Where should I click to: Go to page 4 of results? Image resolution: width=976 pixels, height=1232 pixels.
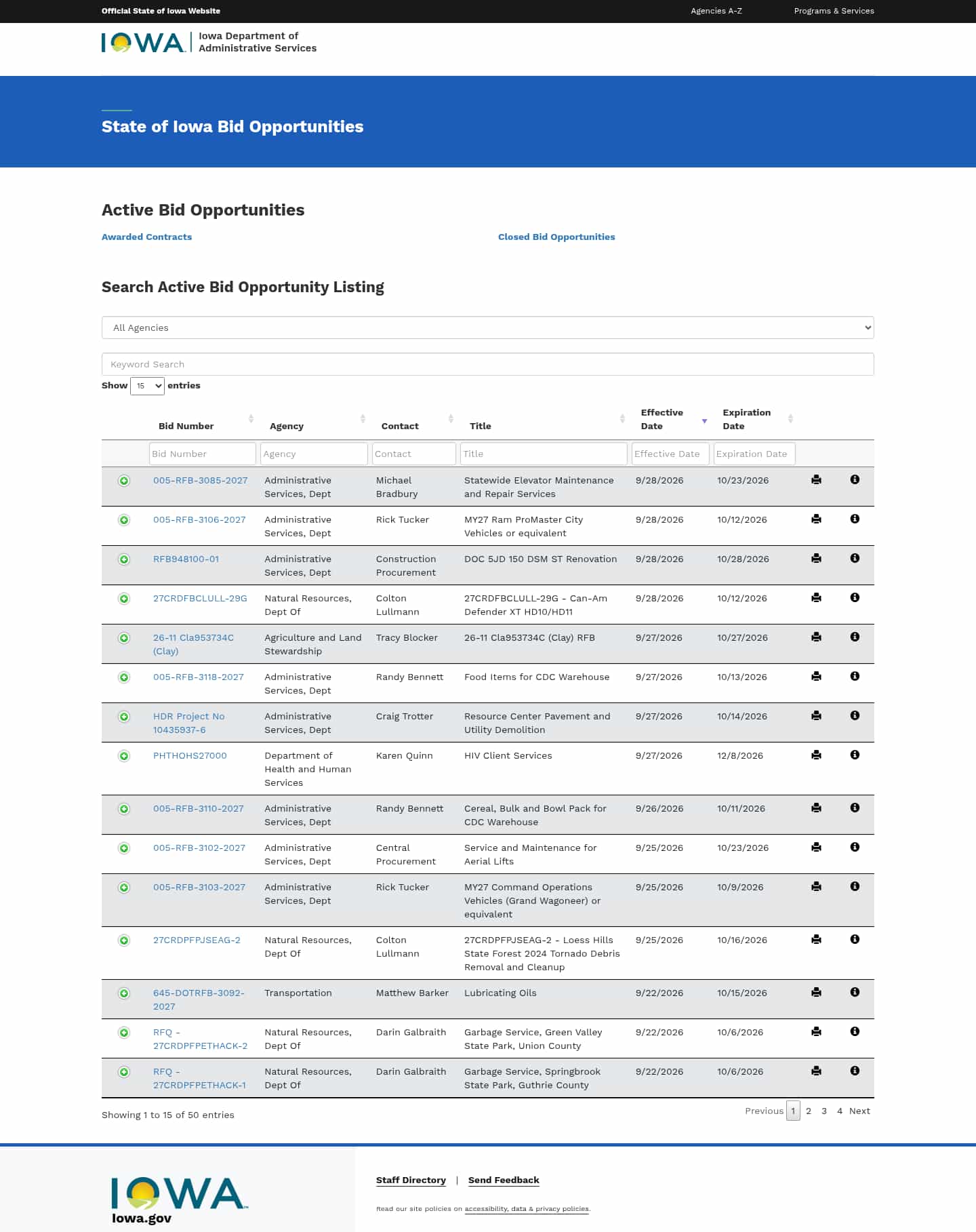(x=840, y=1111)
